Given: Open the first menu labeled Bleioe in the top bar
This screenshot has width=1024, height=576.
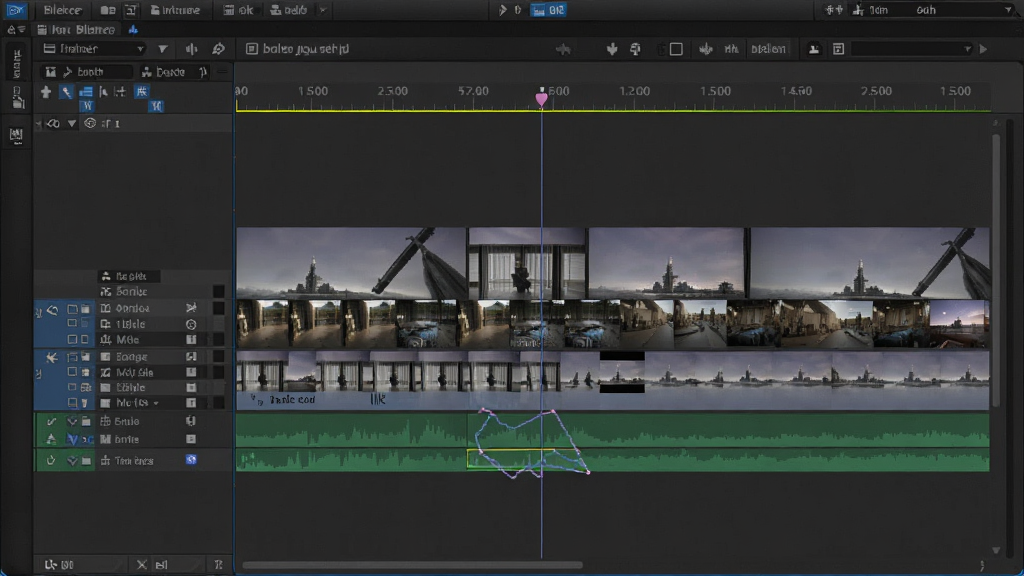Looking at the screenshot, I should pos(62,10).
